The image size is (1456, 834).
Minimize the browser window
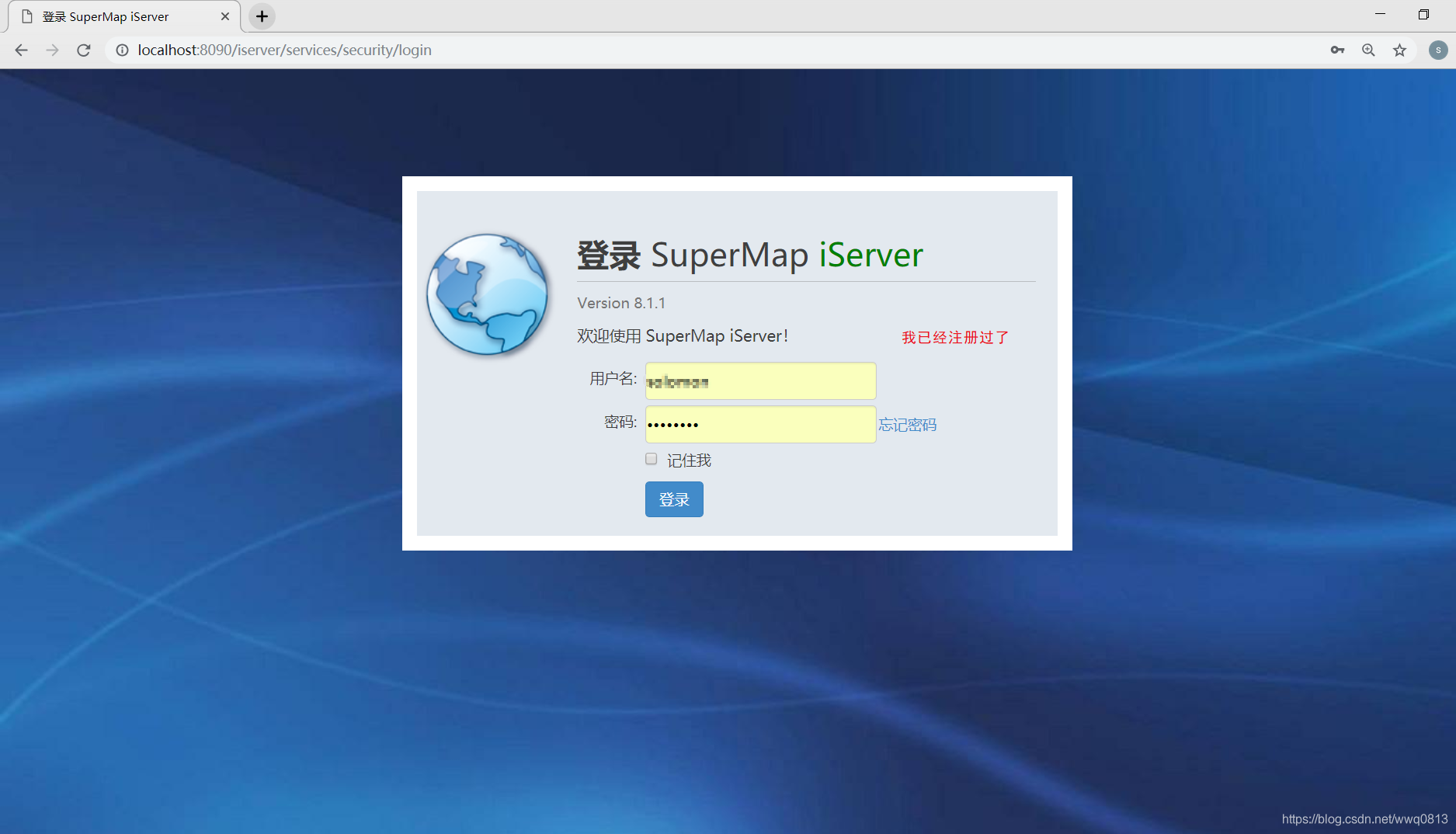pos(1380,14)
